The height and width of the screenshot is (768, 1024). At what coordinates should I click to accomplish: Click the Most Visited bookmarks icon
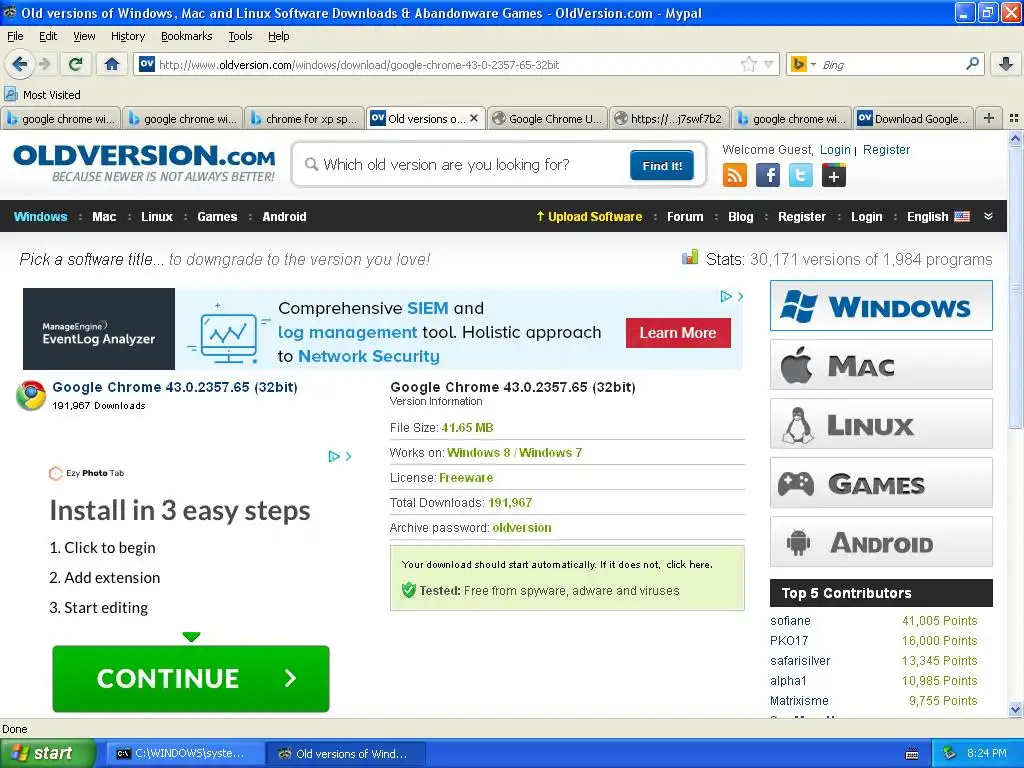tap(10, 94)
